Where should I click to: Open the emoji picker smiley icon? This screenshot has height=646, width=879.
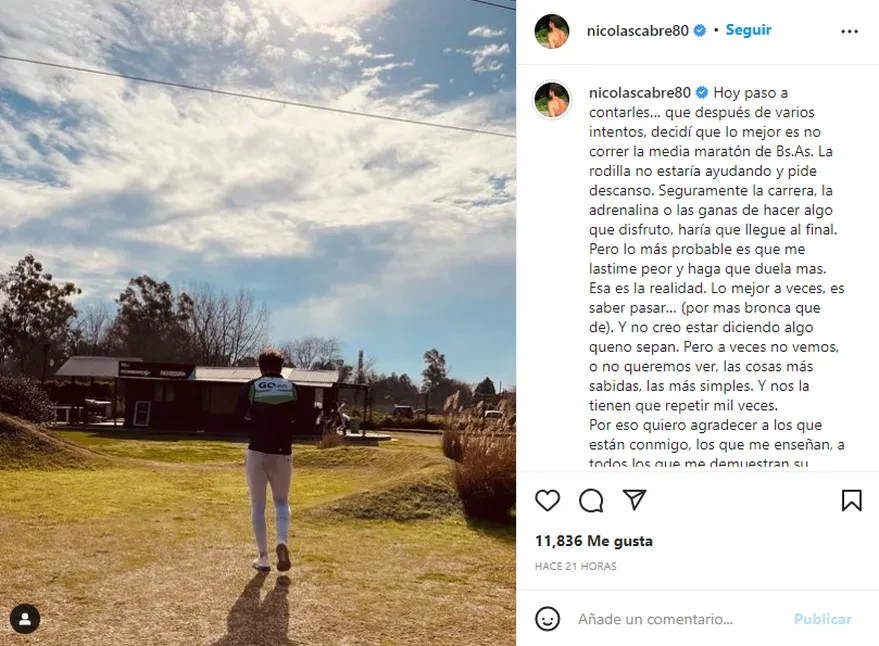[x=547, y=619]
